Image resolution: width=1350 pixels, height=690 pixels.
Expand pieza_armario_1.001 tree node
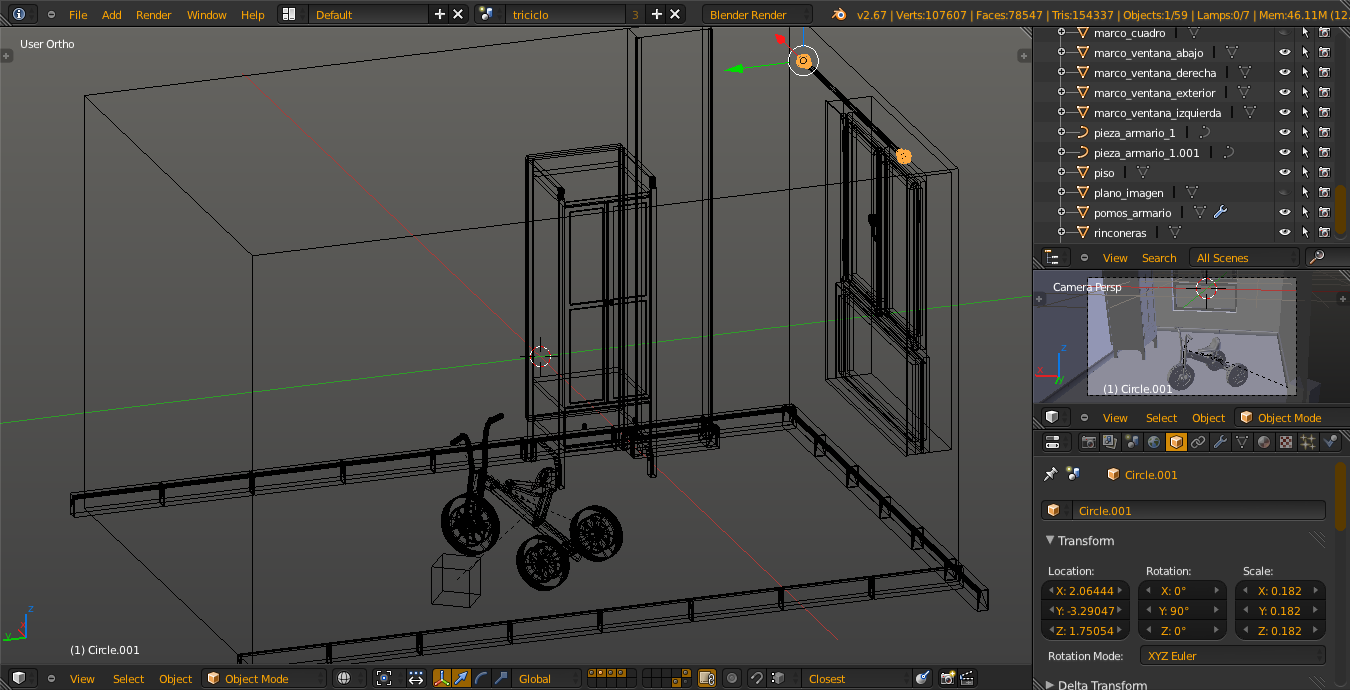point(1062,152)
